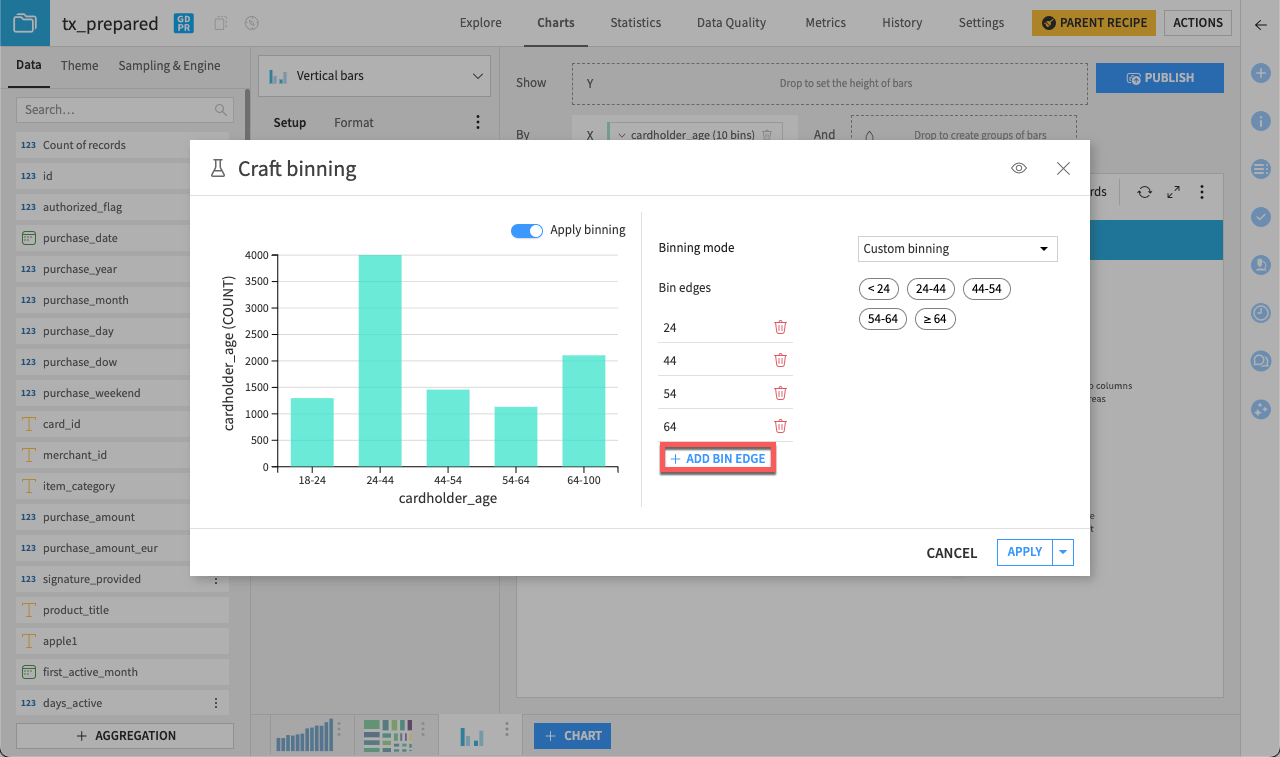Viewport: 1280px width, 757px height.
Task: Select the '54-64' bin chip
Action: 882,319
